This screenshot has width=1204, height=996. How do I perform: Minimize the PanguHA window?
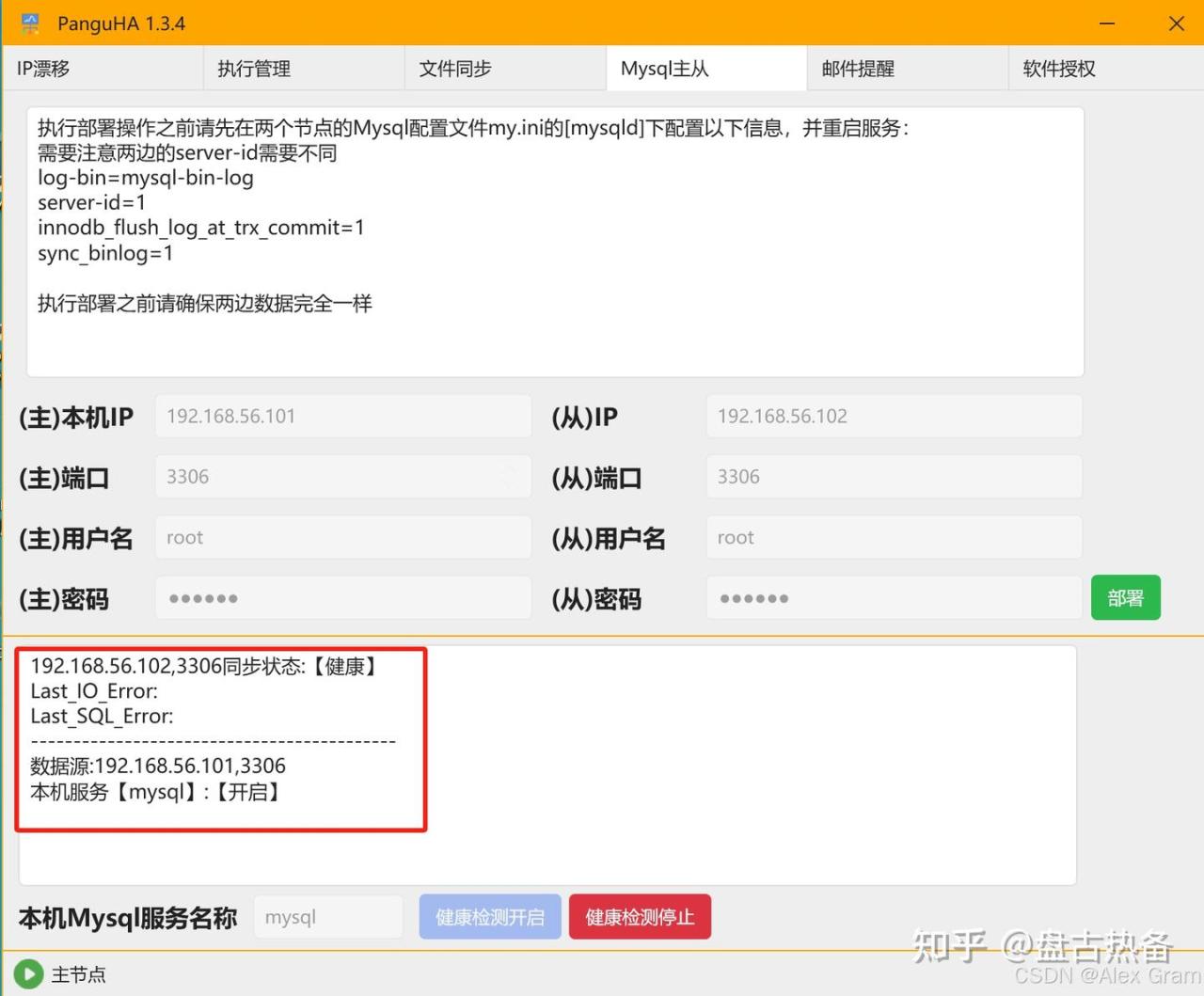(1107, 24)
